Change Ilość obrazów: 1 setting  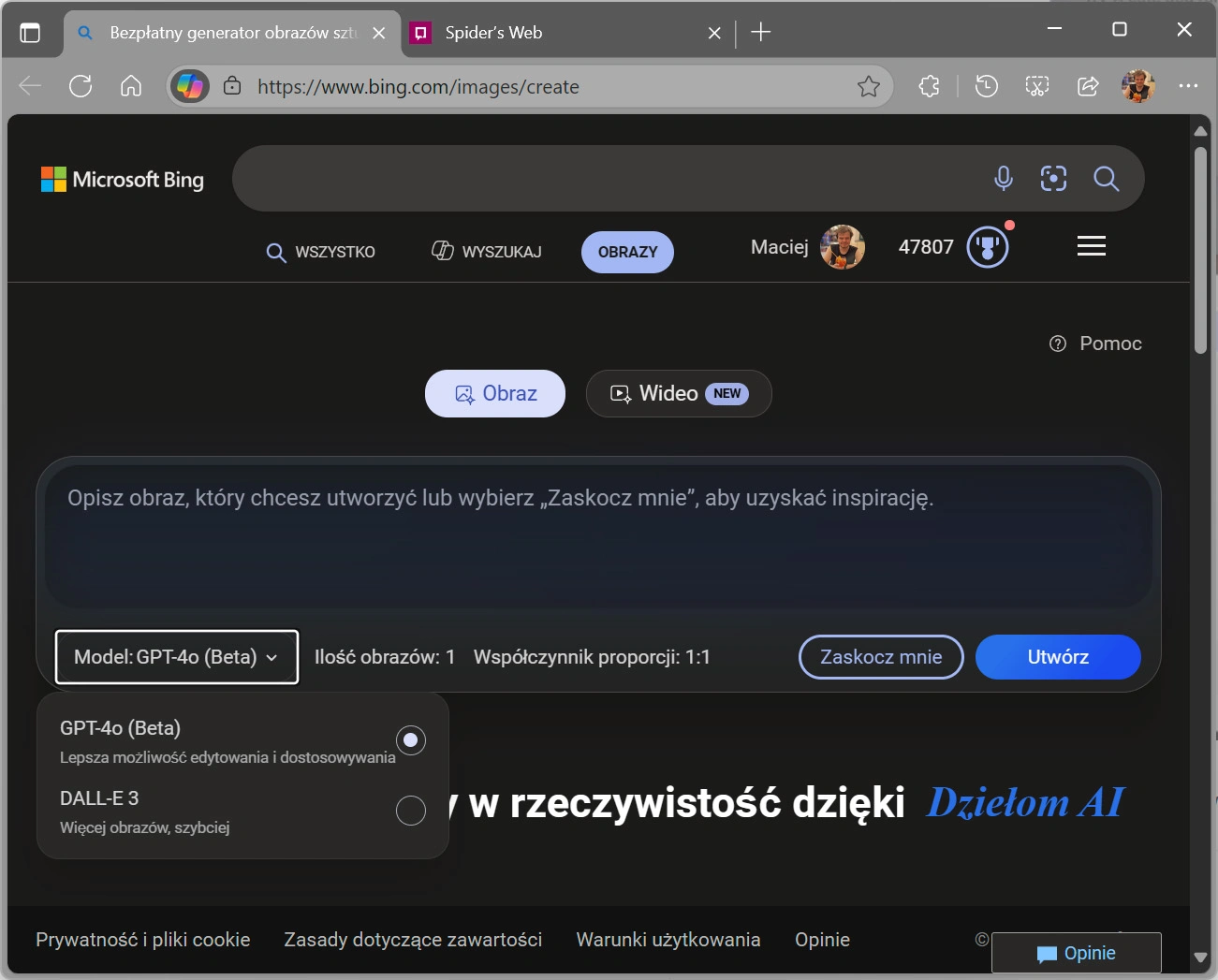(385, 657)
